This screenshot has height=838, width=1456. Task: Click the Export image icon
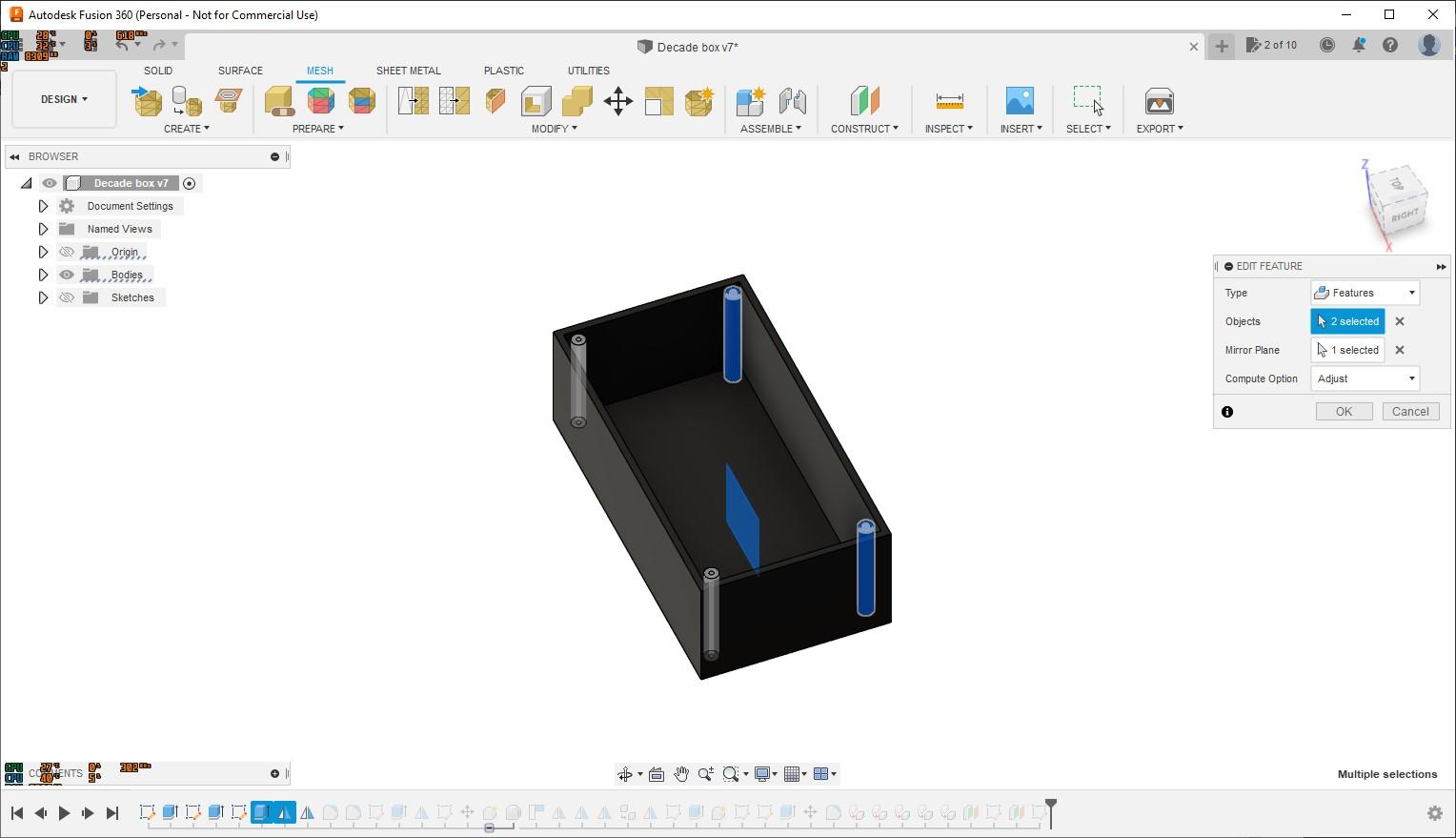pos(1159,101)
